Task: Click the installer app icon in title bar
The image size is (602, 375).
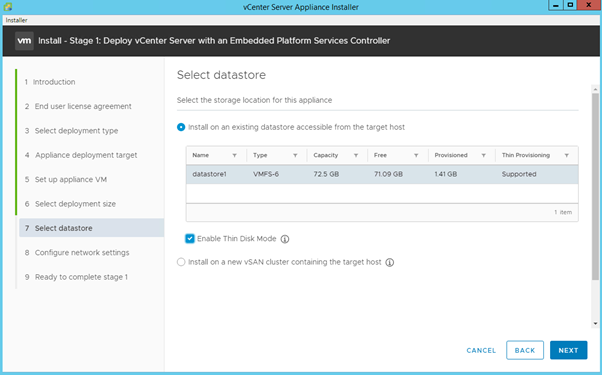Action: point(7,7)
